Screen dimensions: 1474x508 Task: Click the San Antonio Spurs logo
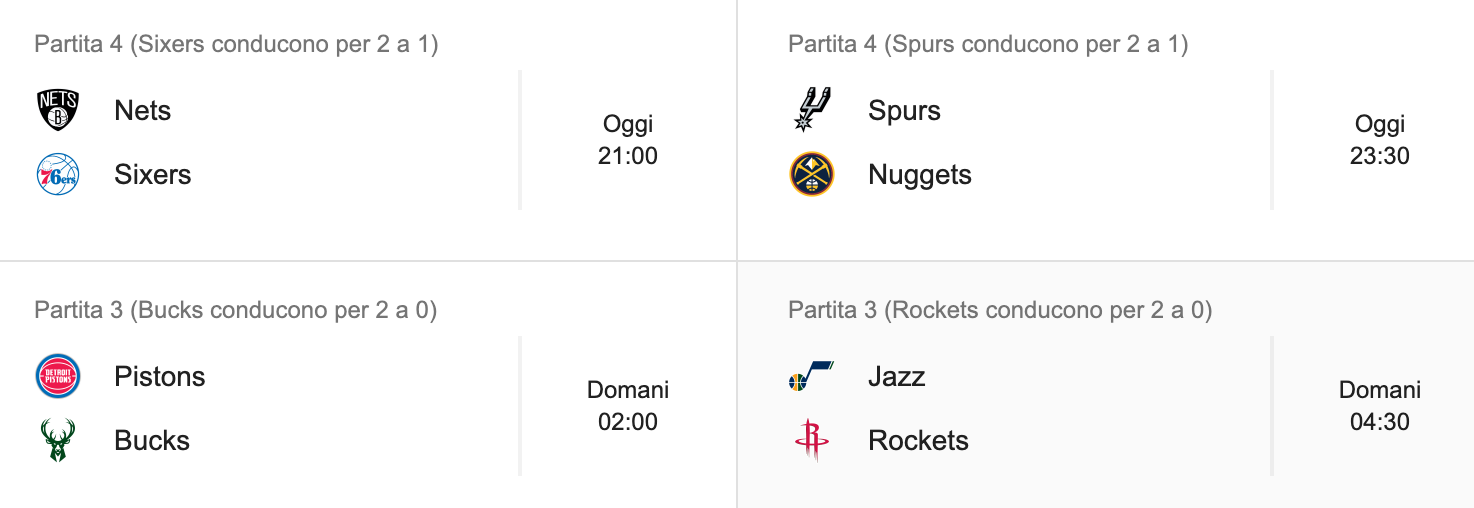coord(811,110)
